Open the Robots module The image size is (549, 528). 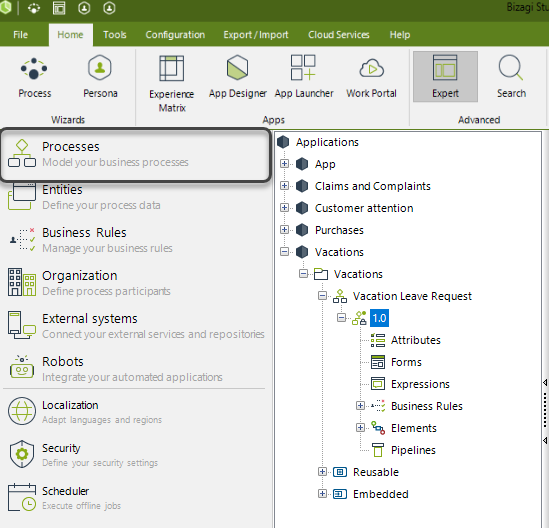coord(135,369)
